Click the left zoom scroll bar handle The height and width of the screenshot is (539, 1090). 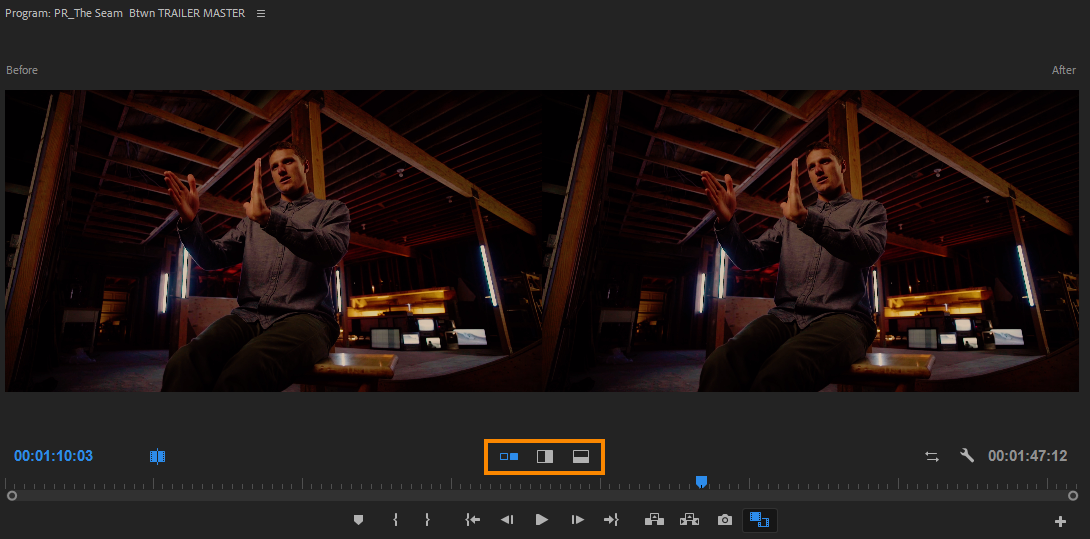(x=11, y=496)
